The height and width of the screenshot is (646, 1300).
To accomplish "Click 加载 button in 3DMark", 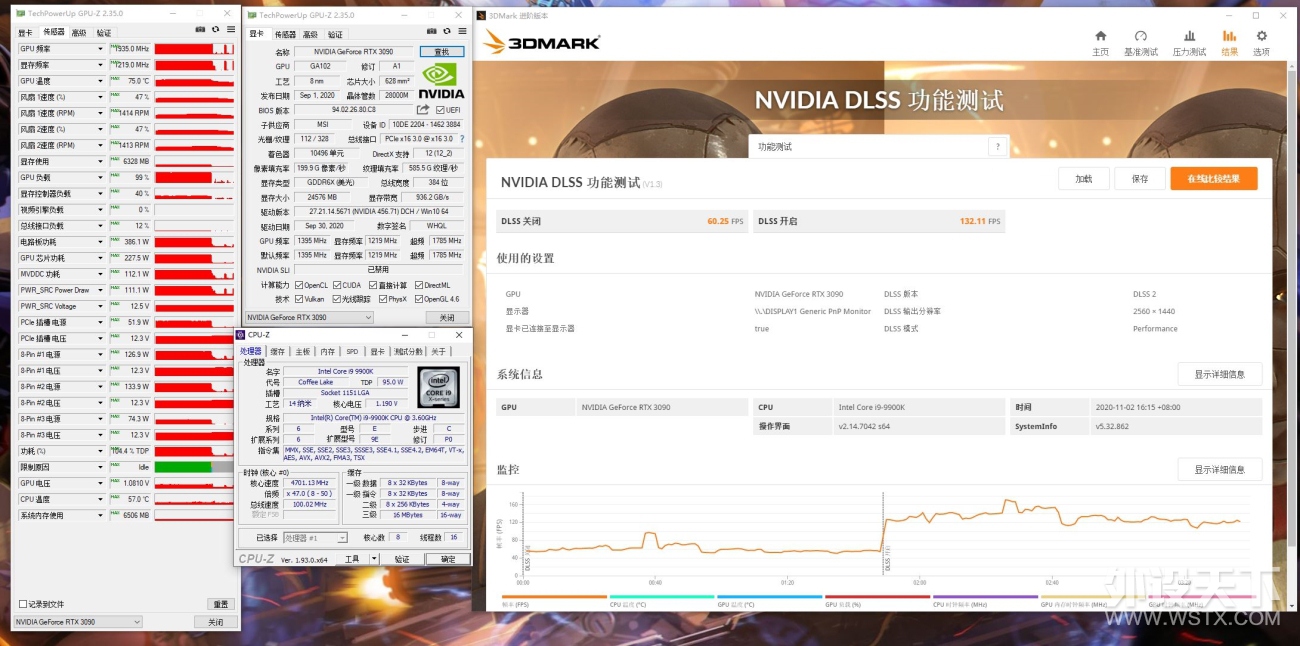I will [x=1084, y=179].
